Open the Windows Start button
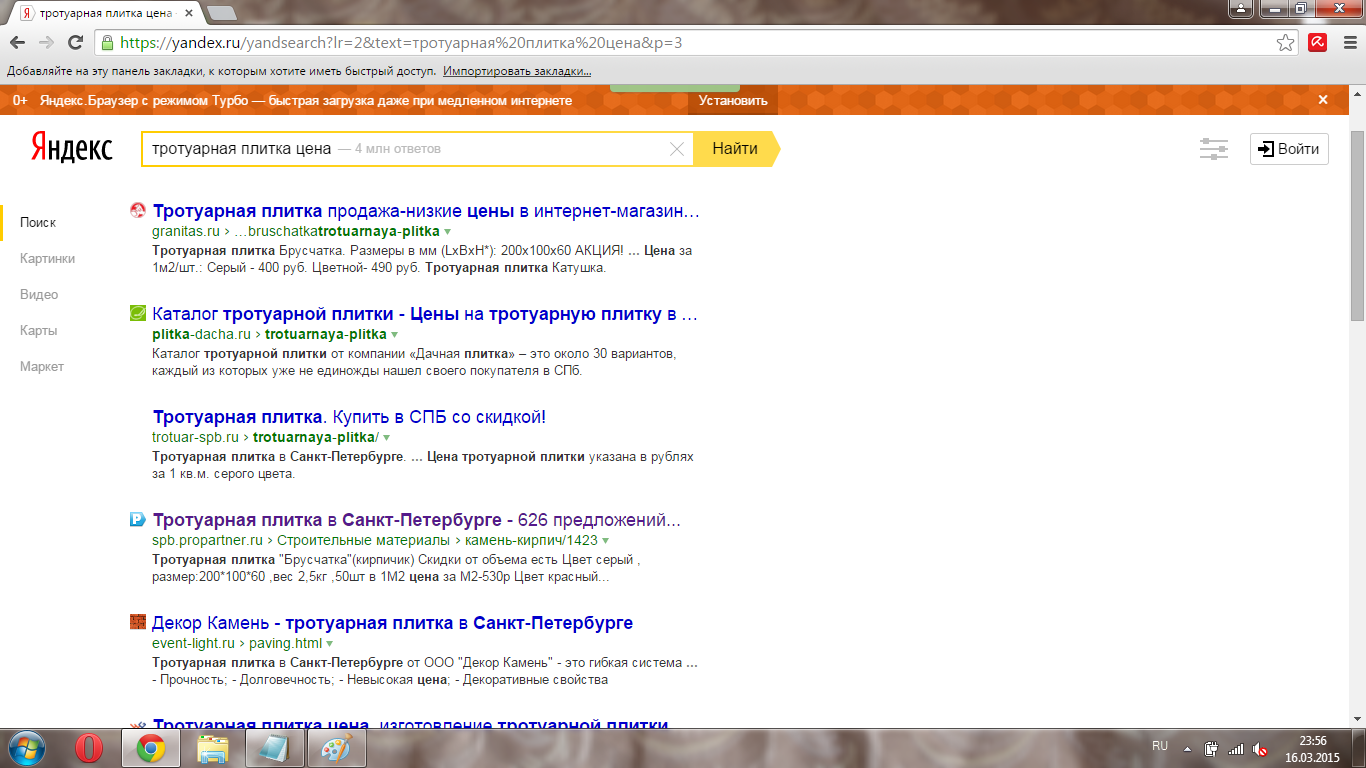The width and height of the screenshot is (1366, 768). coord(28,748)
